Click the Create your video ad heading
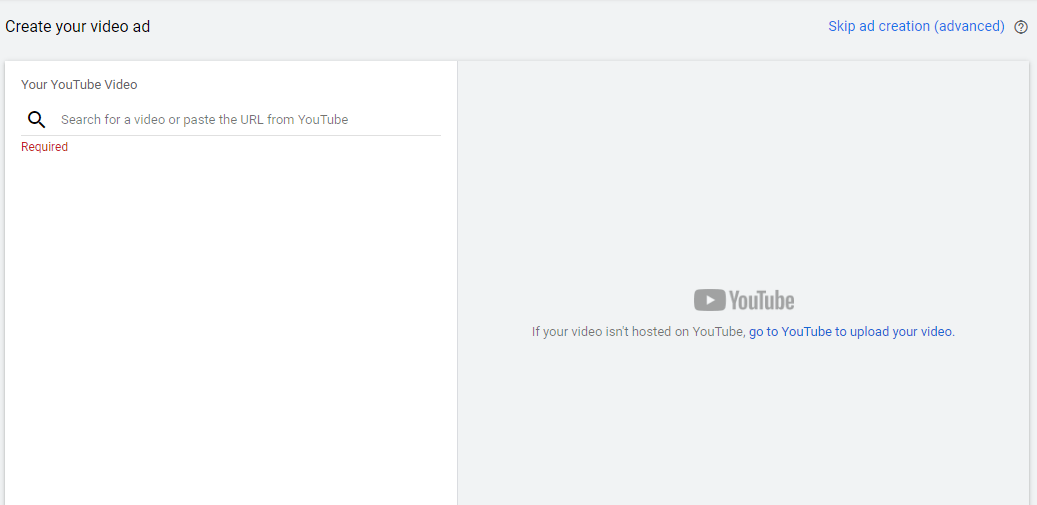This screenshot has width=1037, height=505. click(78, 27)
